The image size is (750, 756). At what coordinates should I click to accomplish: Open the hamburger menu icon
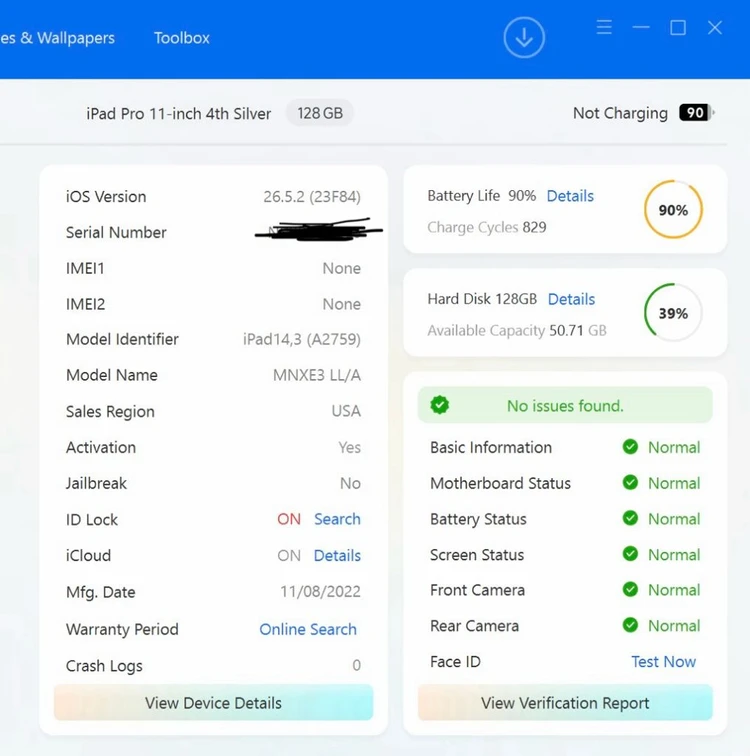[604, 27]
